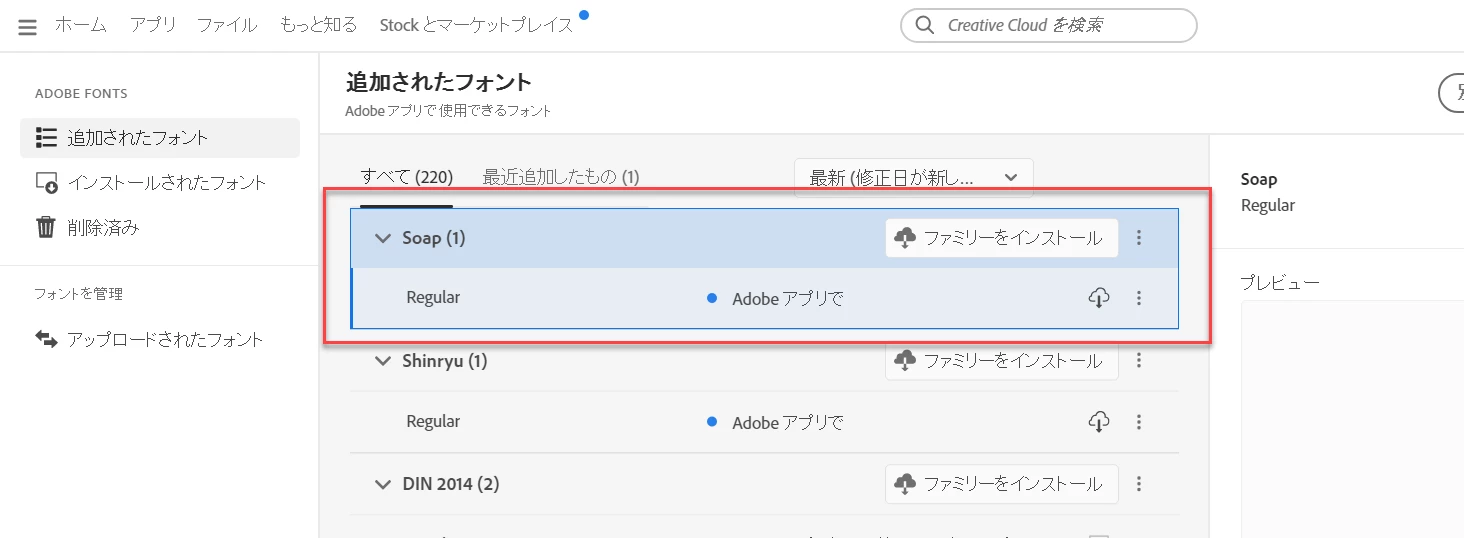Image resolution: width=1464 pixels, height=538 pixels.
Task: Collapse the Soap (1) font family
Action: (382, 238)
